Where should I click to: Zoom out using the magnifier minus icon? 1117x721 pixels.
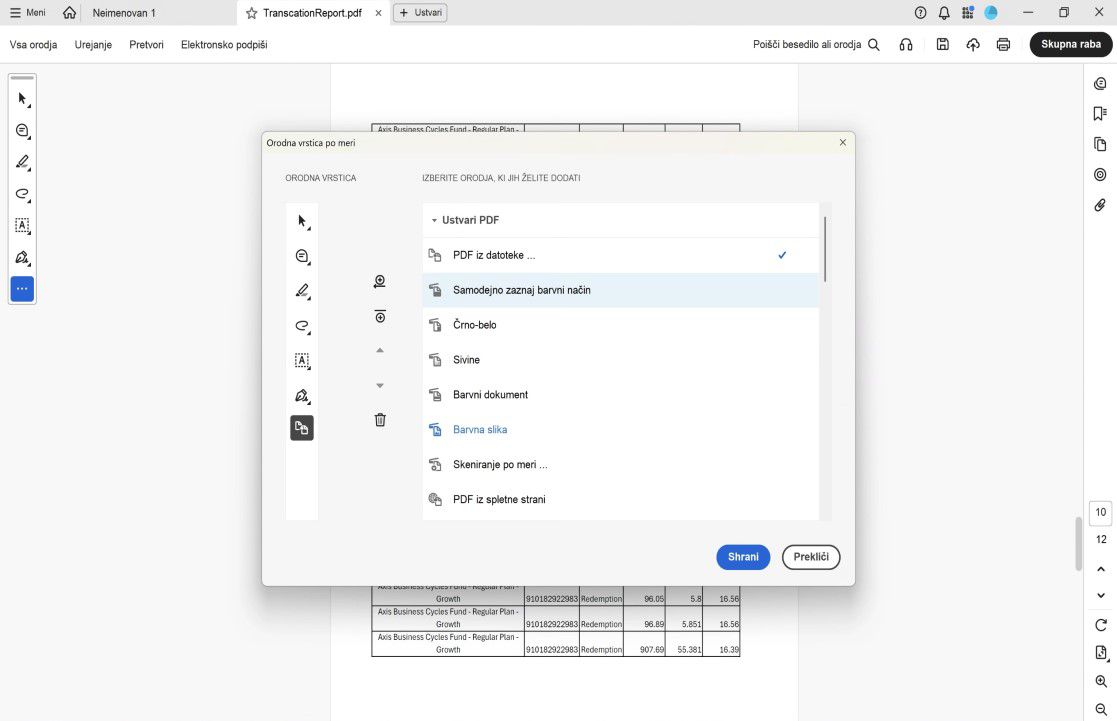tap(1101, 710)
